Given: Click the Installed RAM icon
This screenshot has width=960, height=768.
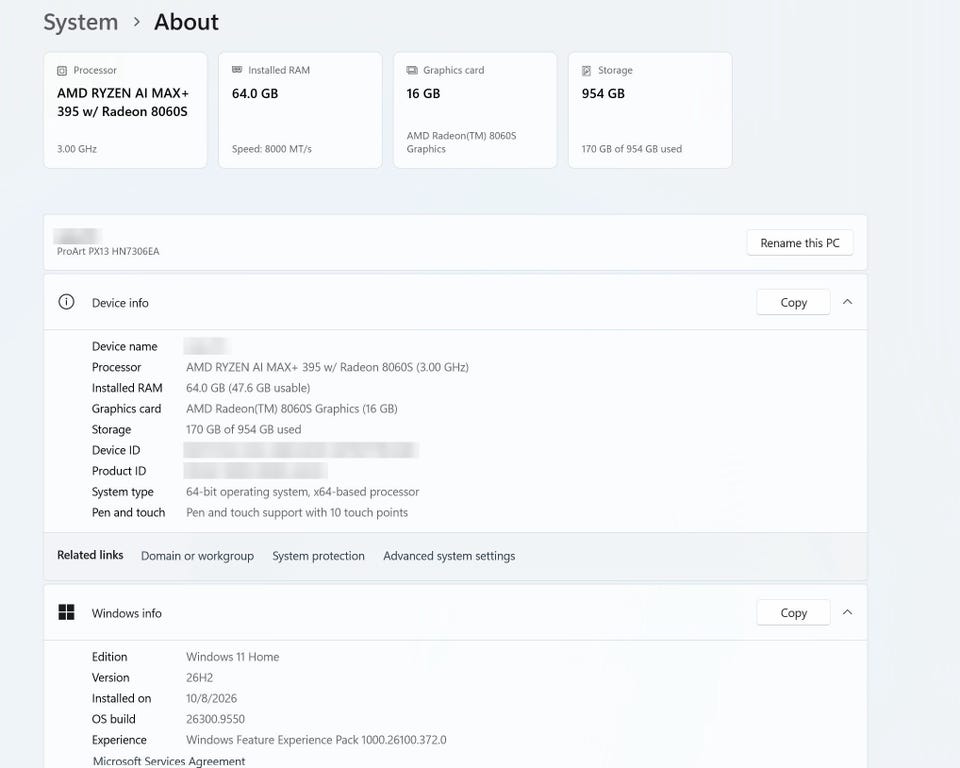Looking at the screenshot, I should [x=237, y=70].
